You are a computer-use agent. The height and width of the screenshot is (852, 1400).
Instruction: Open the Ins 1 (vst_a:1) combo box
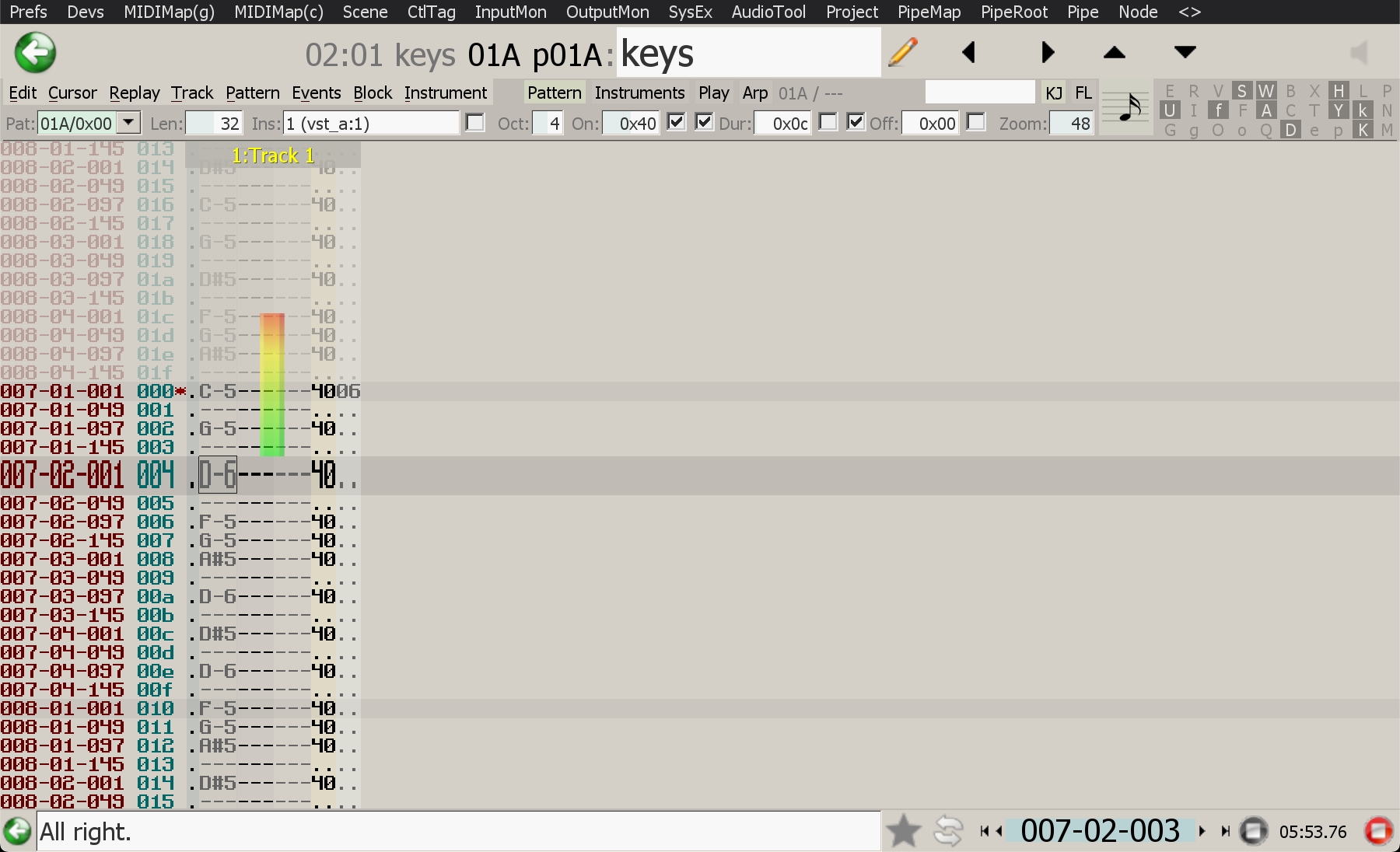coord(372,124)
